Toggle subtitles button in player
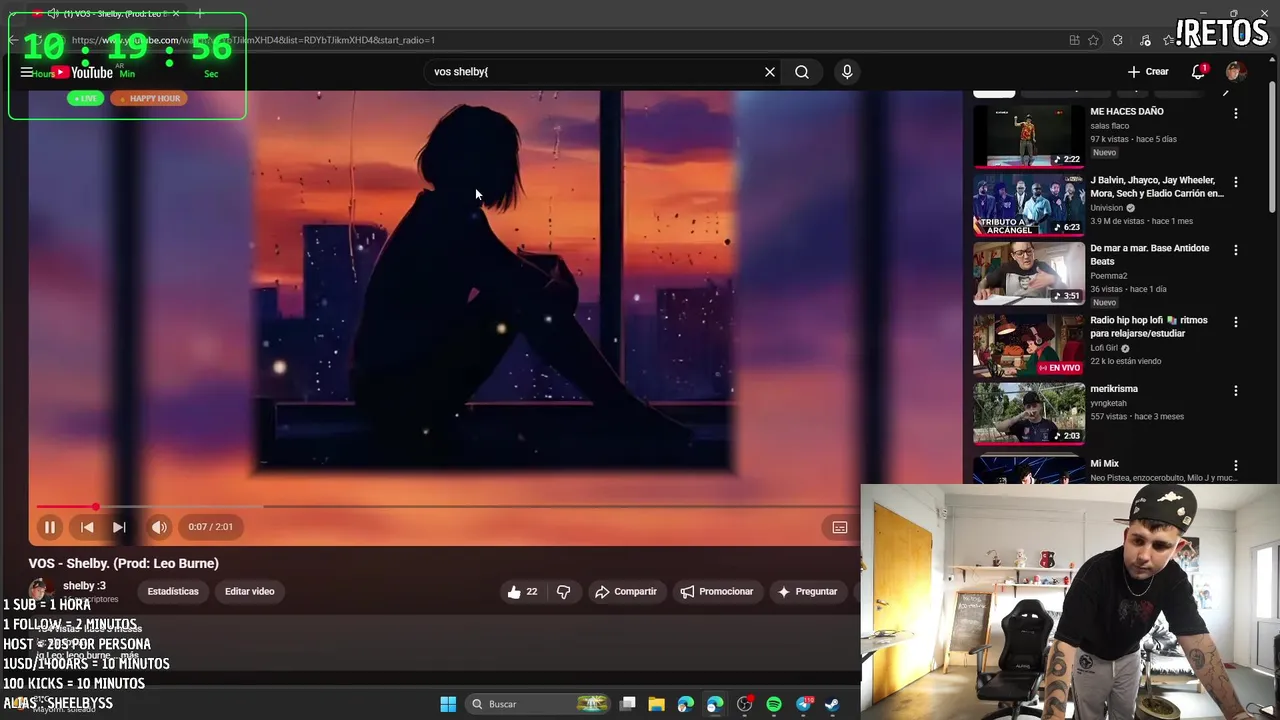Viewport: 1280px width, 720px height. [840, 527]
